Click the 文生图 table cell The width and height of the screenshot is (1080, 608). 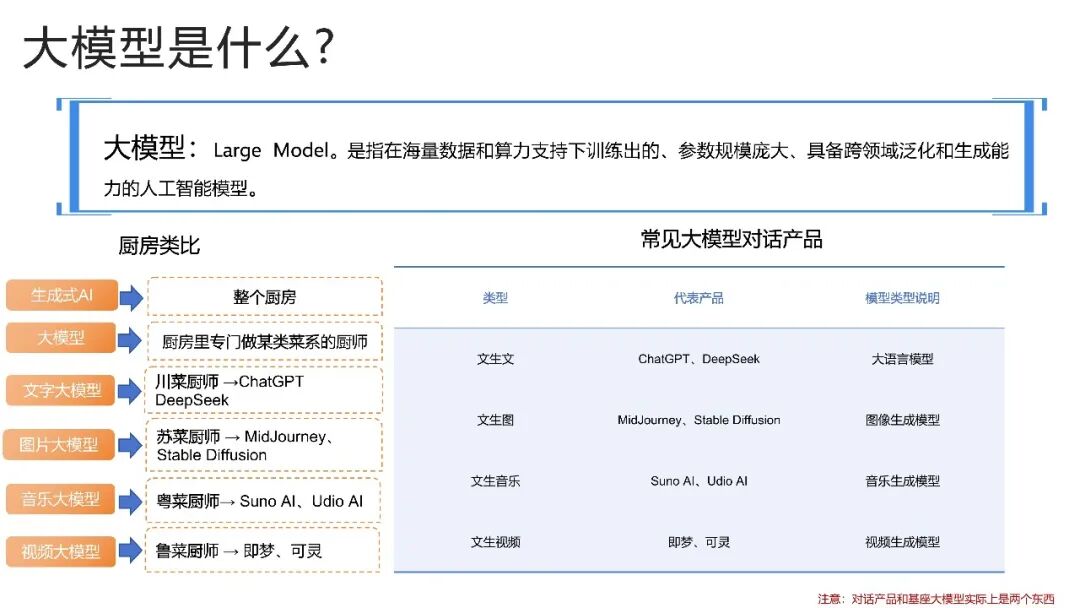pos(495,420)
